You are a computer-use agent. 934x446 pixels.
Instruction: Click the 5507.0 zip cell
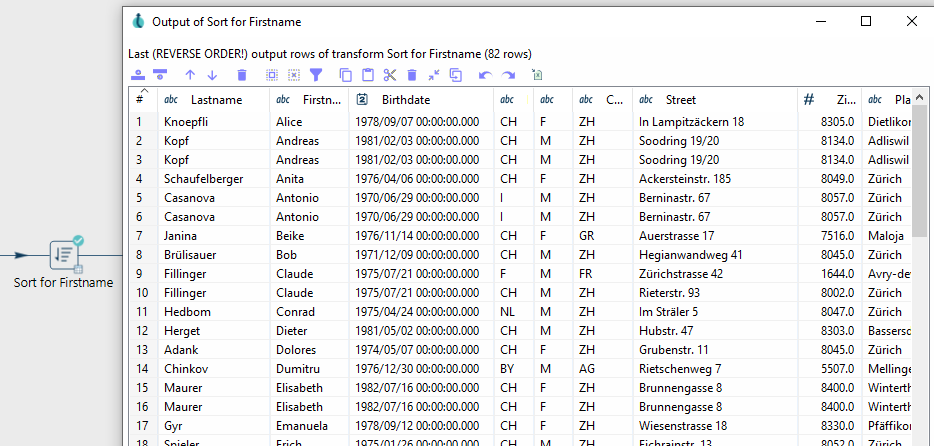pyautogui.click(x=829, y=369)
